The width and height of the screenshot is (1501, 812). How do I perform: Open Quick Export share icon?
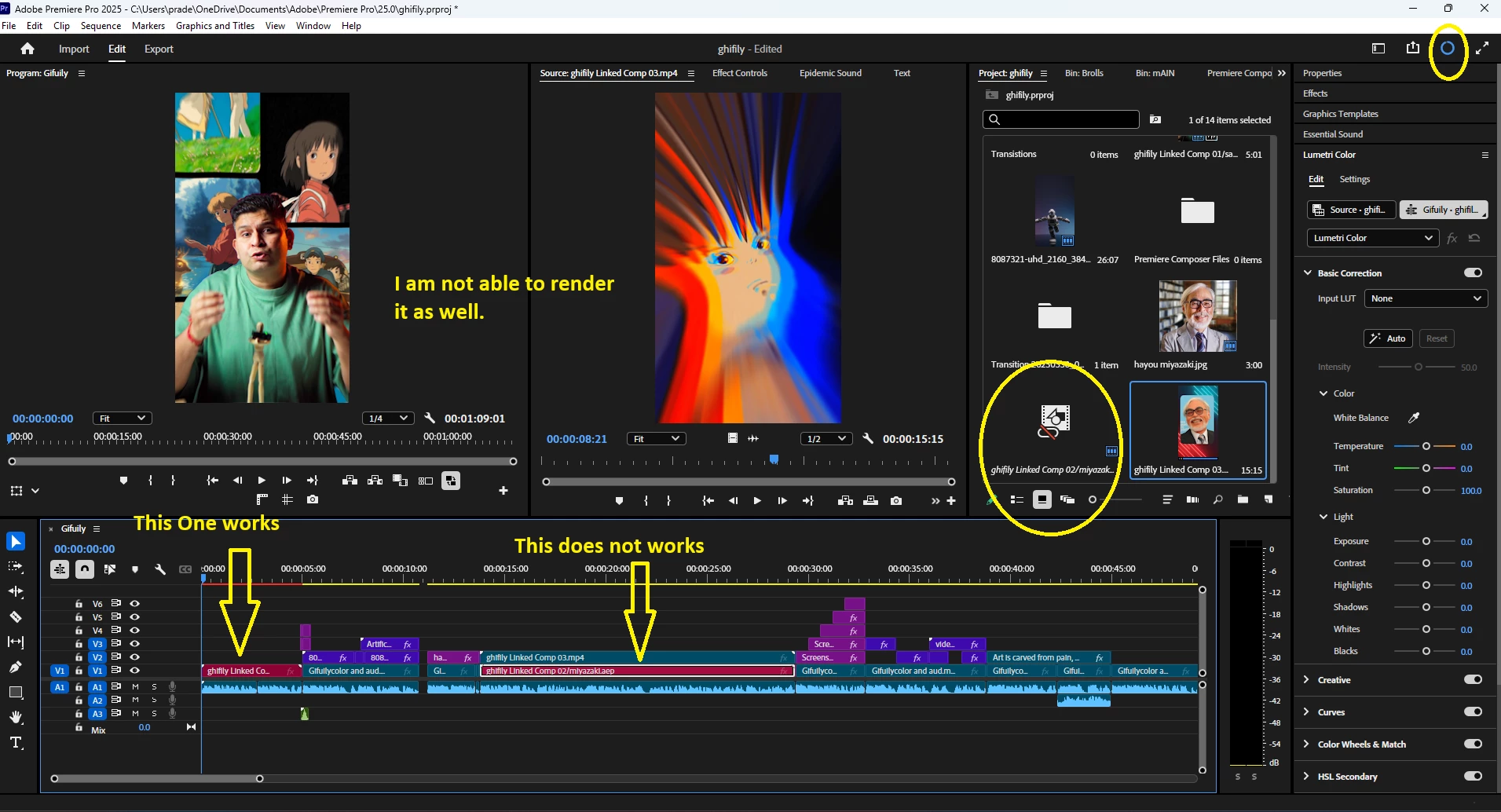(1413, 49)
